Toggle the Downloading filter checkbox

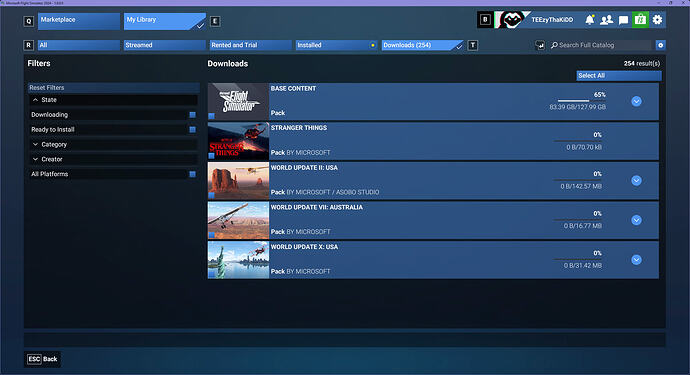pyautogui.click(x=192, y=114)
